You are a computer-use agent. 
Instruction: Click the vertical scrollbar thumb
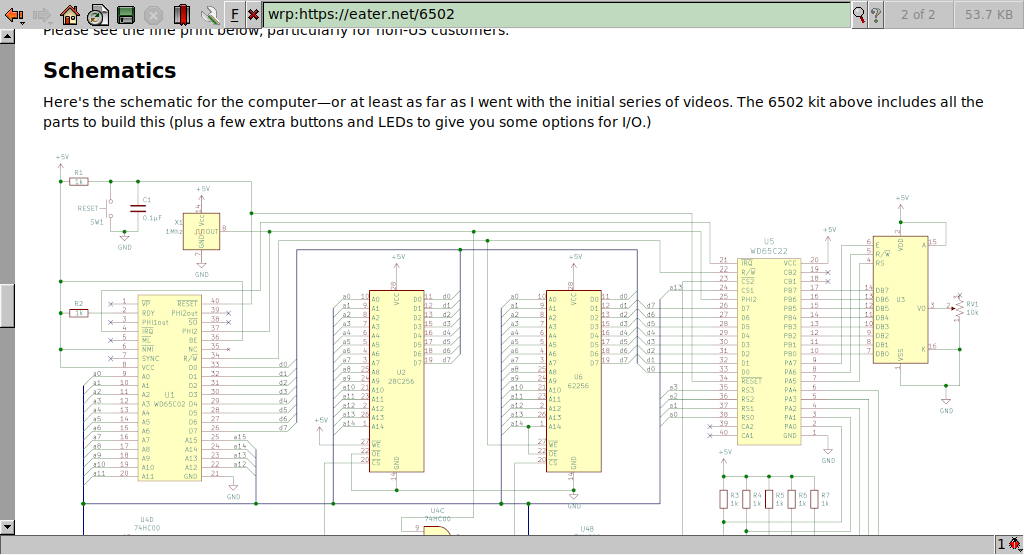pos(7,306)
